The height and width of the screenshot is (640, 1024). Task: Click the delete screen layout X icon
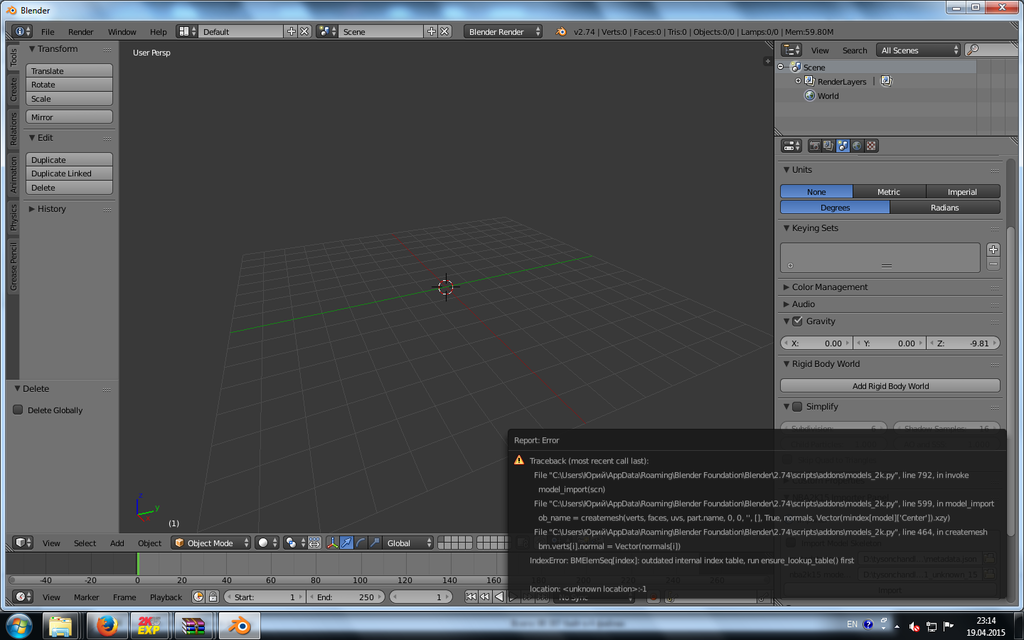[x=304, y=31]
